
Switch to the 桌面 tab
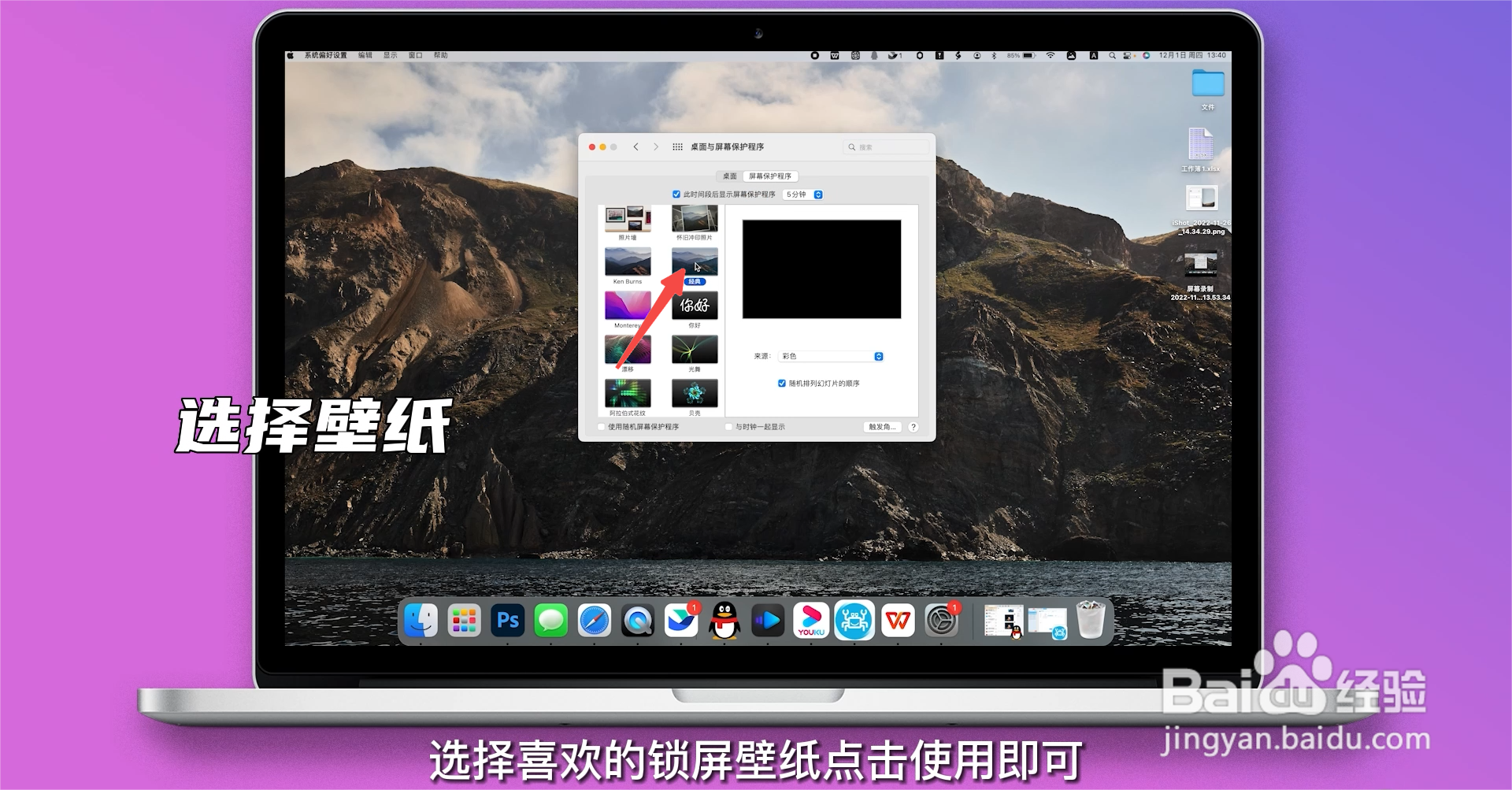click(x=730, y=176)
